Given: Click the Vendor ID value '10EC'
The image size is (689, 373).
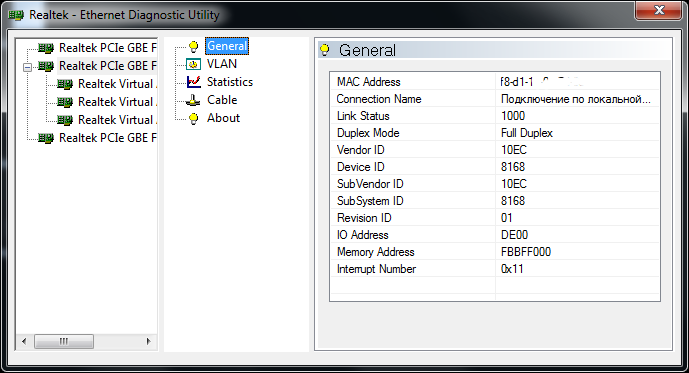Looking at the screenshot, I should [x=577, y=150].
